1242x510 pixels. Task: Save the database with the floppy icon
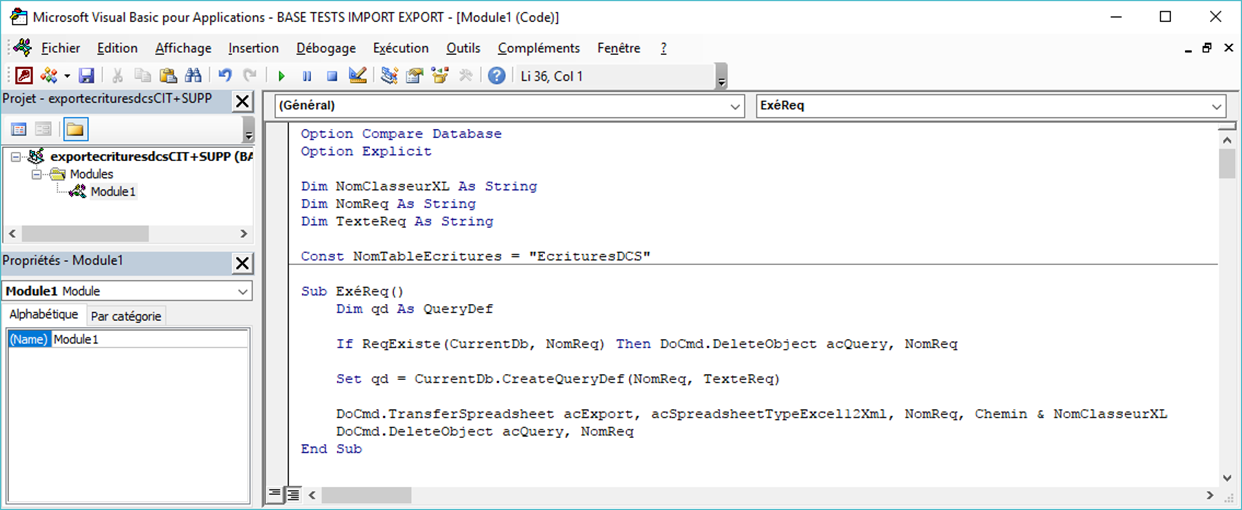86,75
